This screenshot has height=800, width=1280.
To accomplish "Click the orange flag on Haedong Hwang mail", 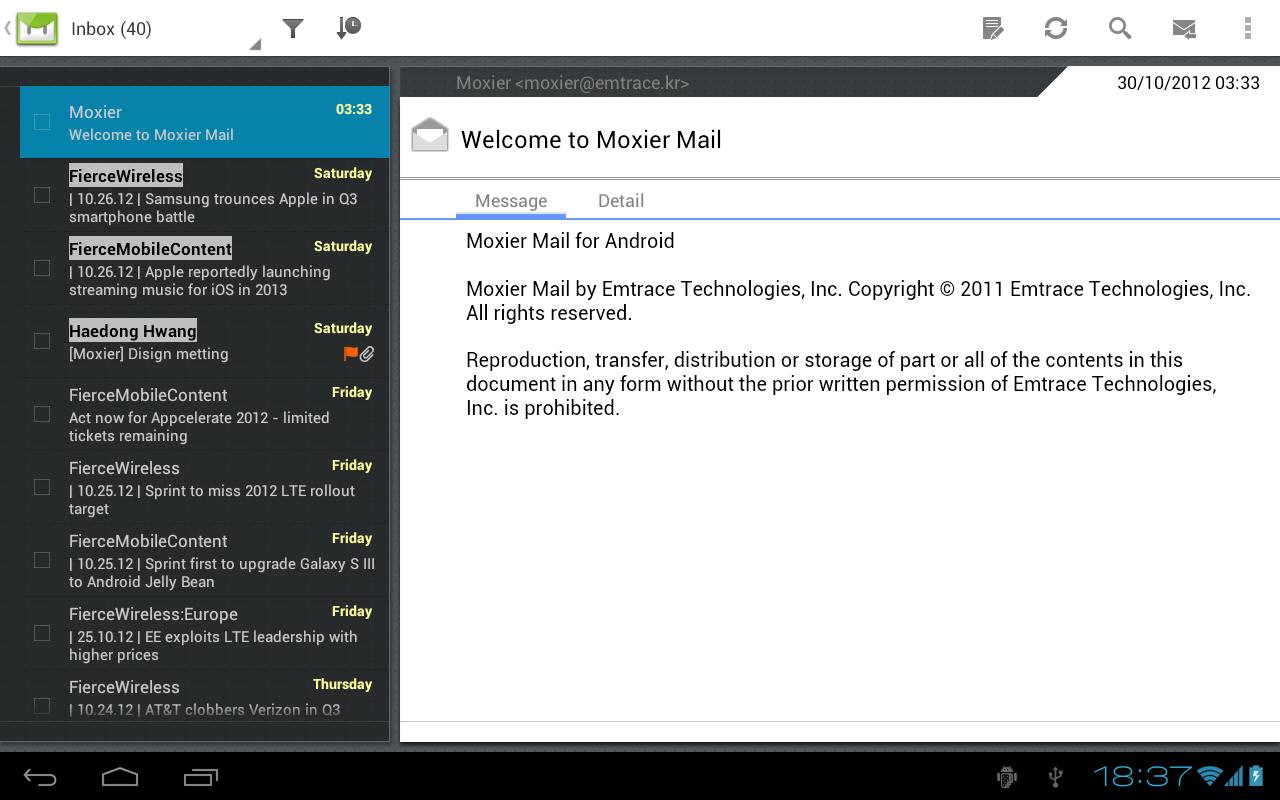I will tap(351, 354).
